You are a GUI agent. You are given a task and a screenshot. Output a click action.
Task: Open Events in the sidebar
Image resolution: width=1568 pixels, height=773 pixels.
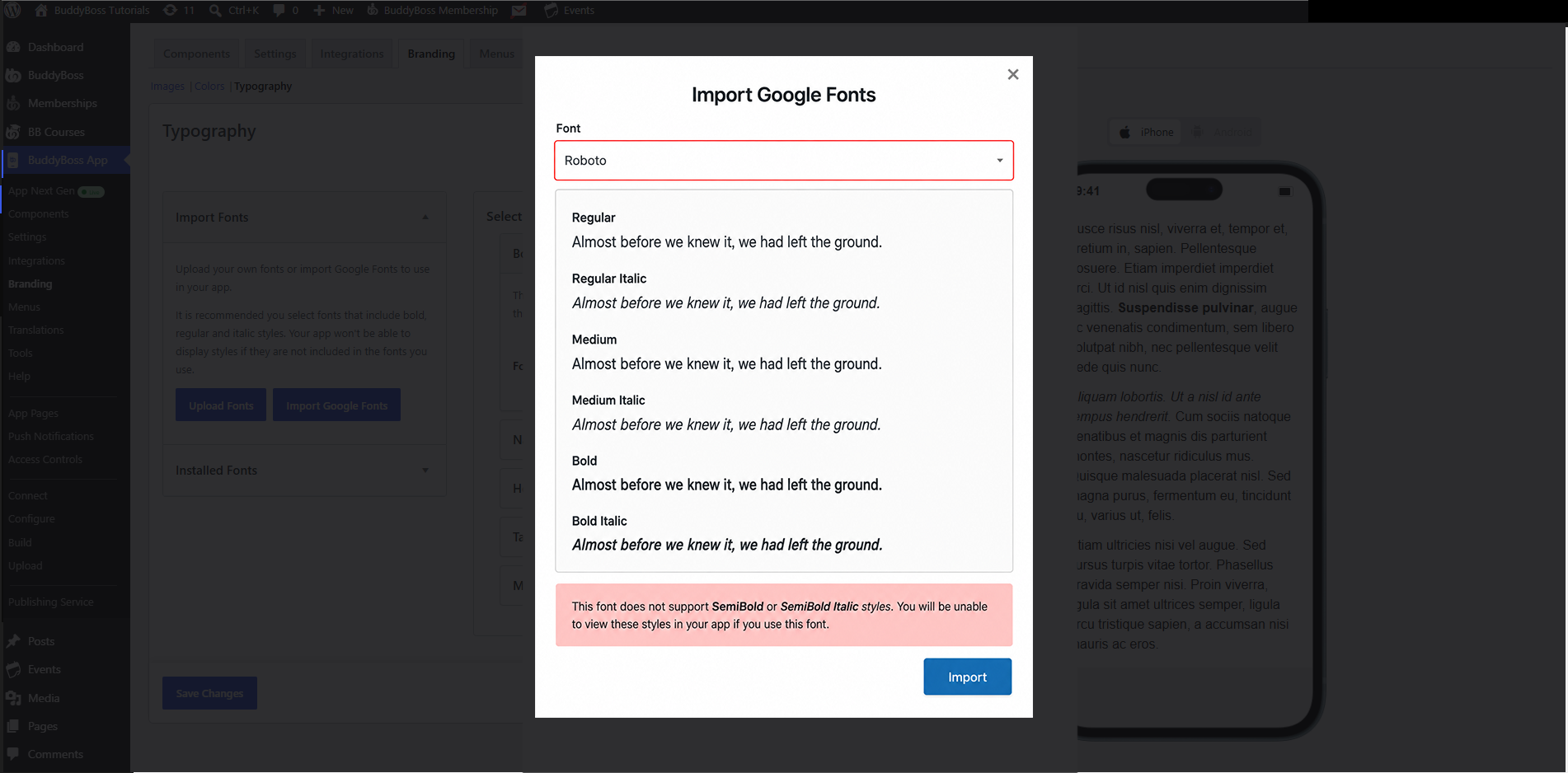pyautogui.click(x=44, y=669)
